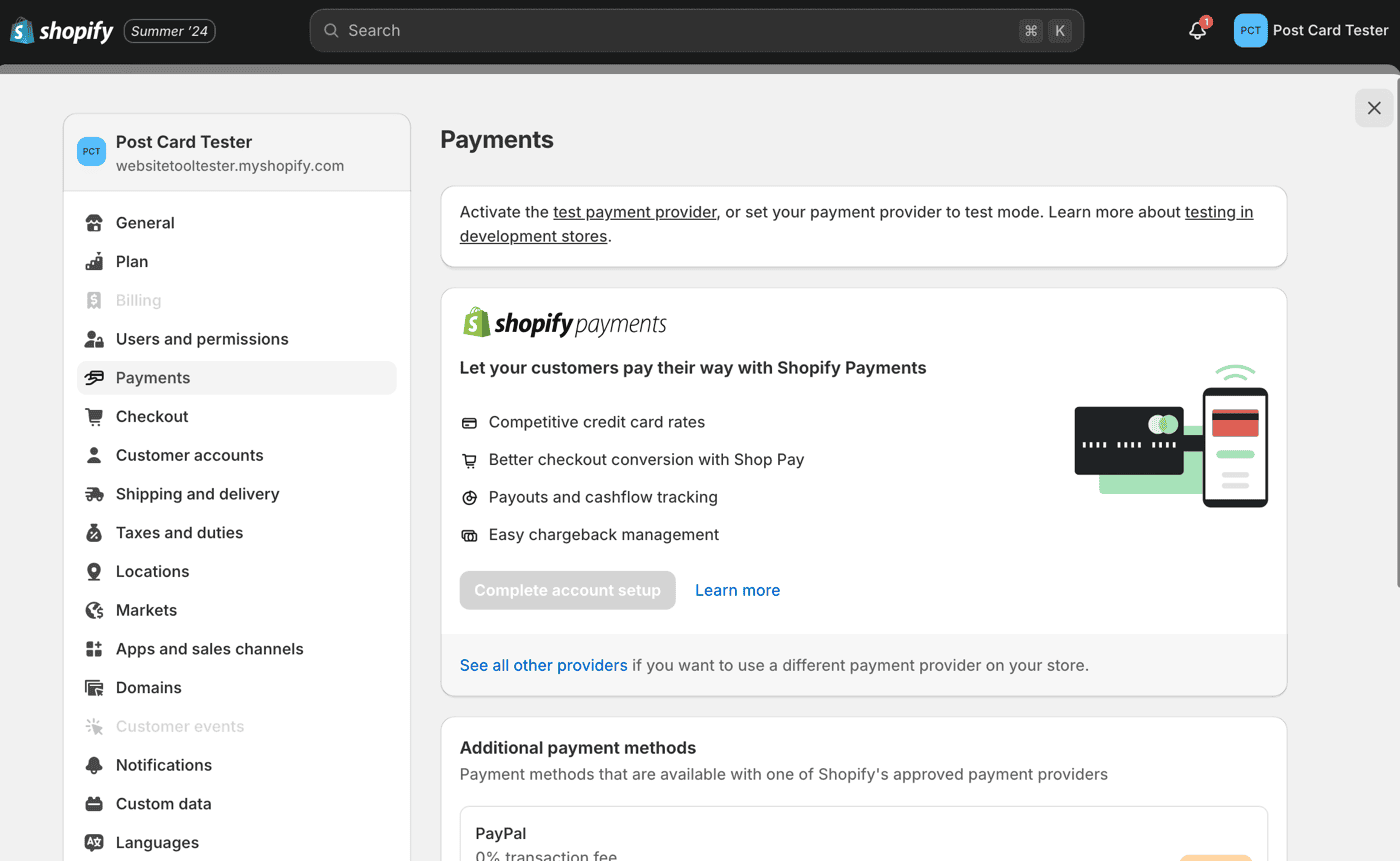1400x861 pixels.
Task: Click the Post Card Tester store name in sidebar
Action: 184,142
